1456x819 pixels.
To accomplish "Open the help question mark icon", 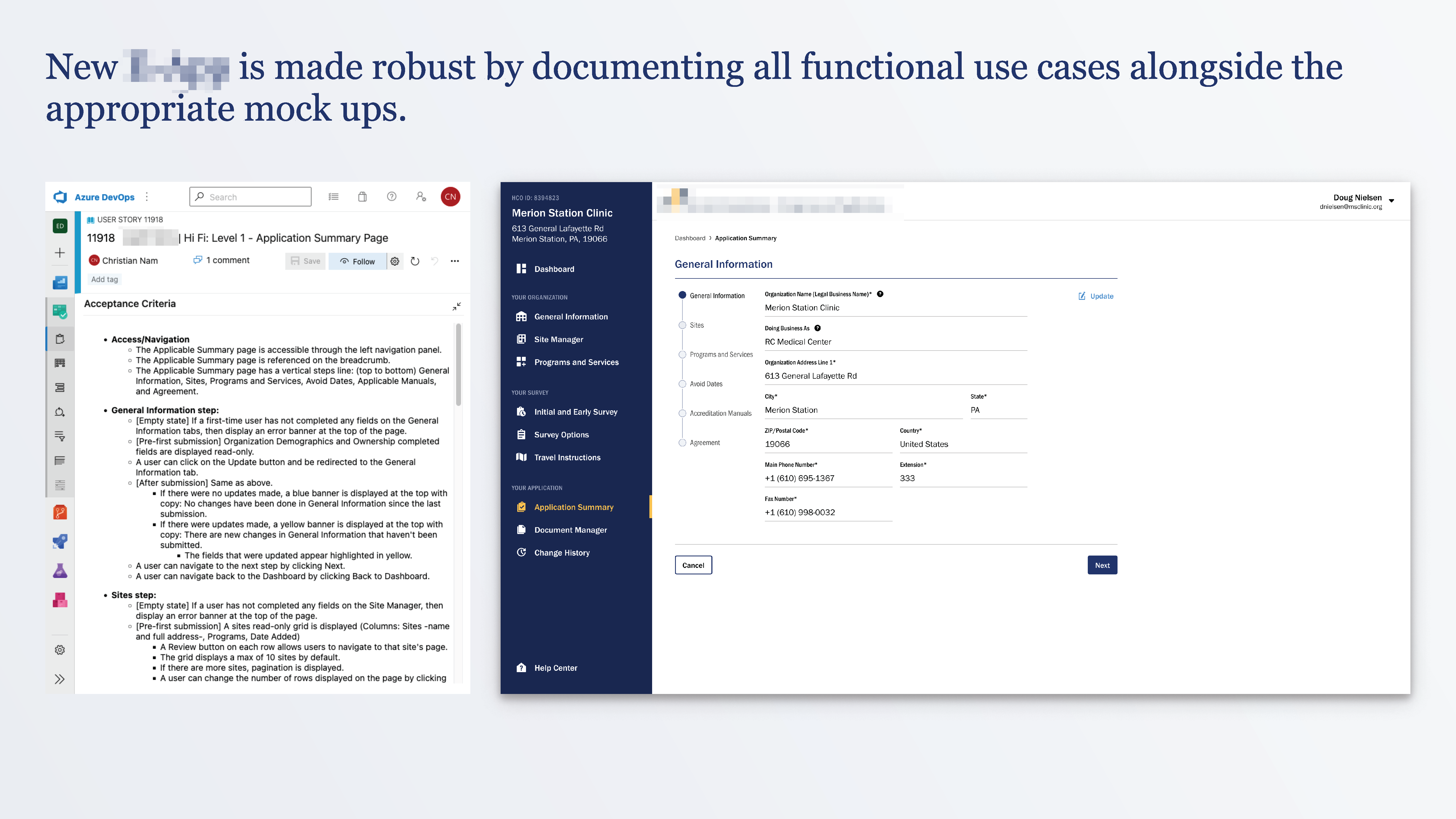I will click(x=392, y=197).
